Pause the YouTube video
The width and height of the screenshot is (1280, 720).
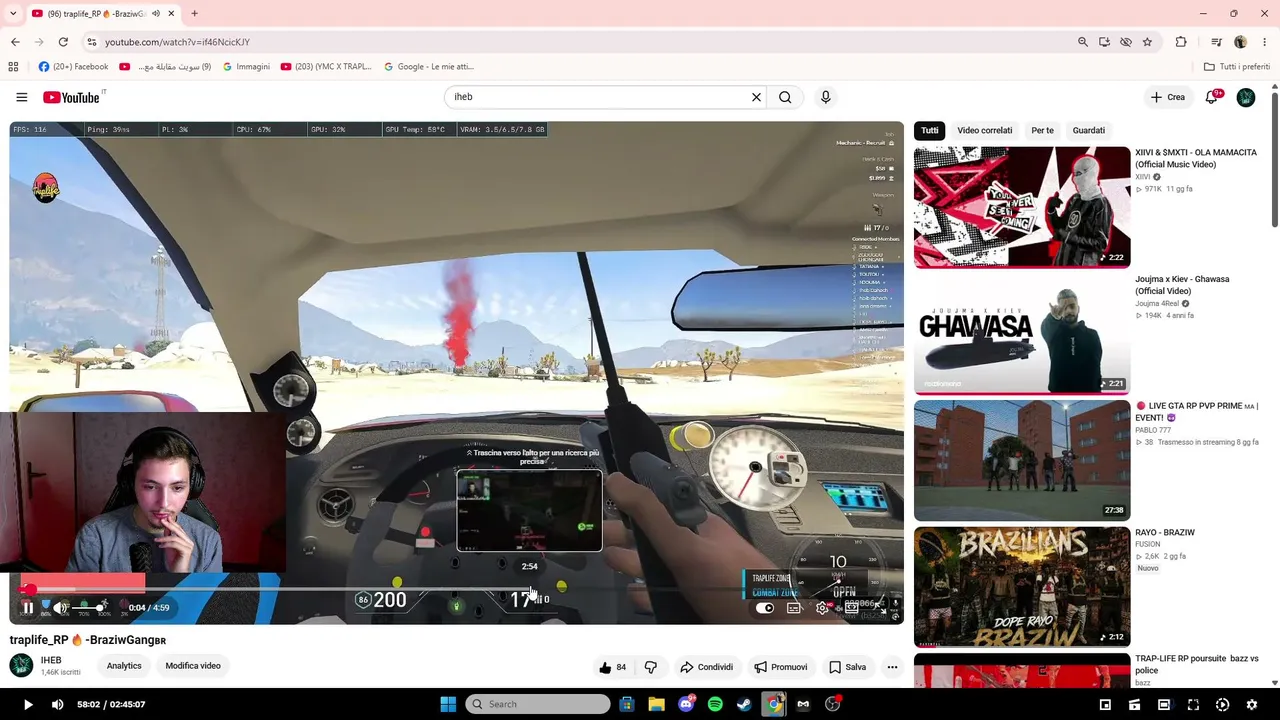pyautogui.click(x=28, y=607)
